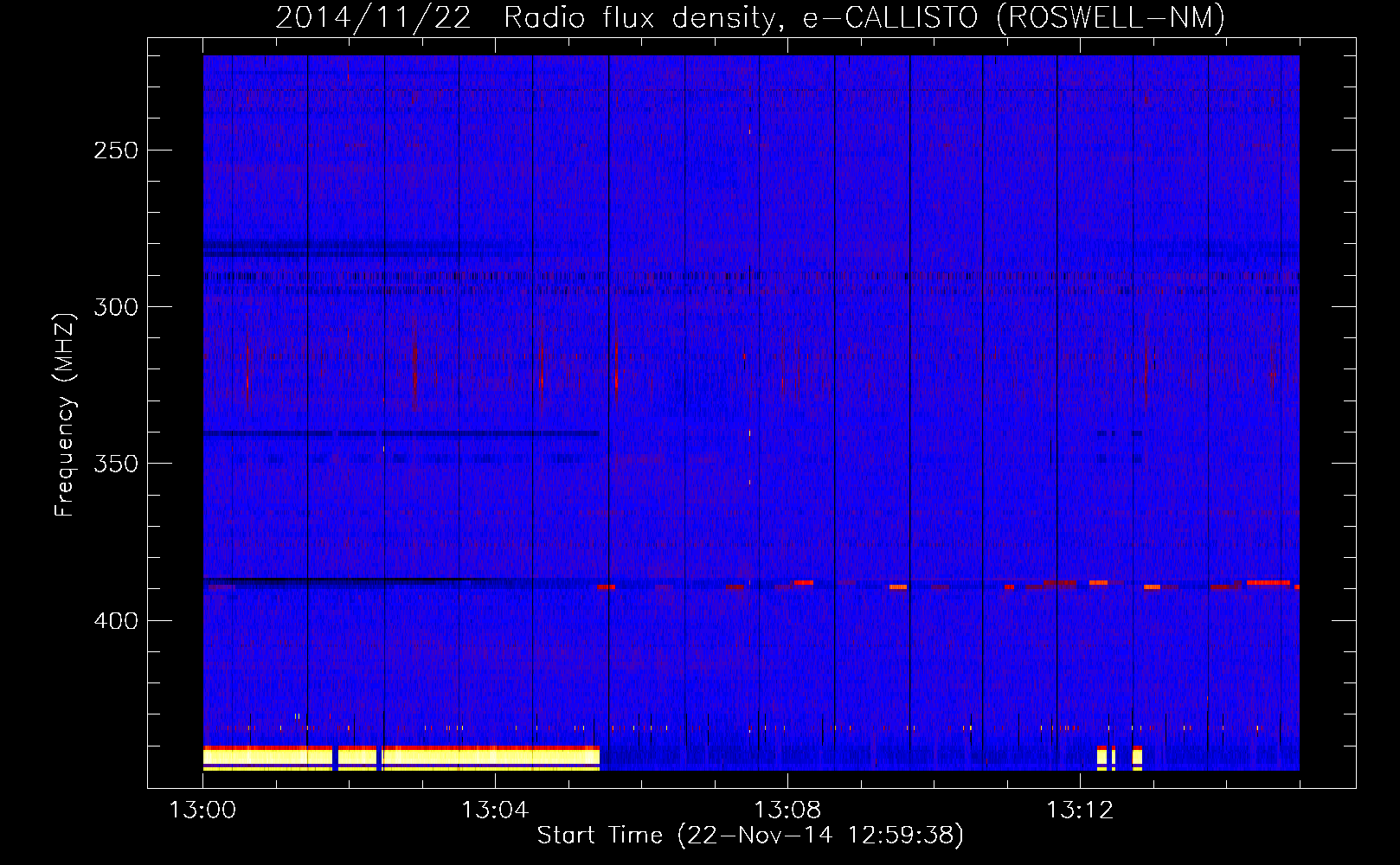Click the bright yellow band near 13:02
1400x865 pixels.
coord(401,758)
